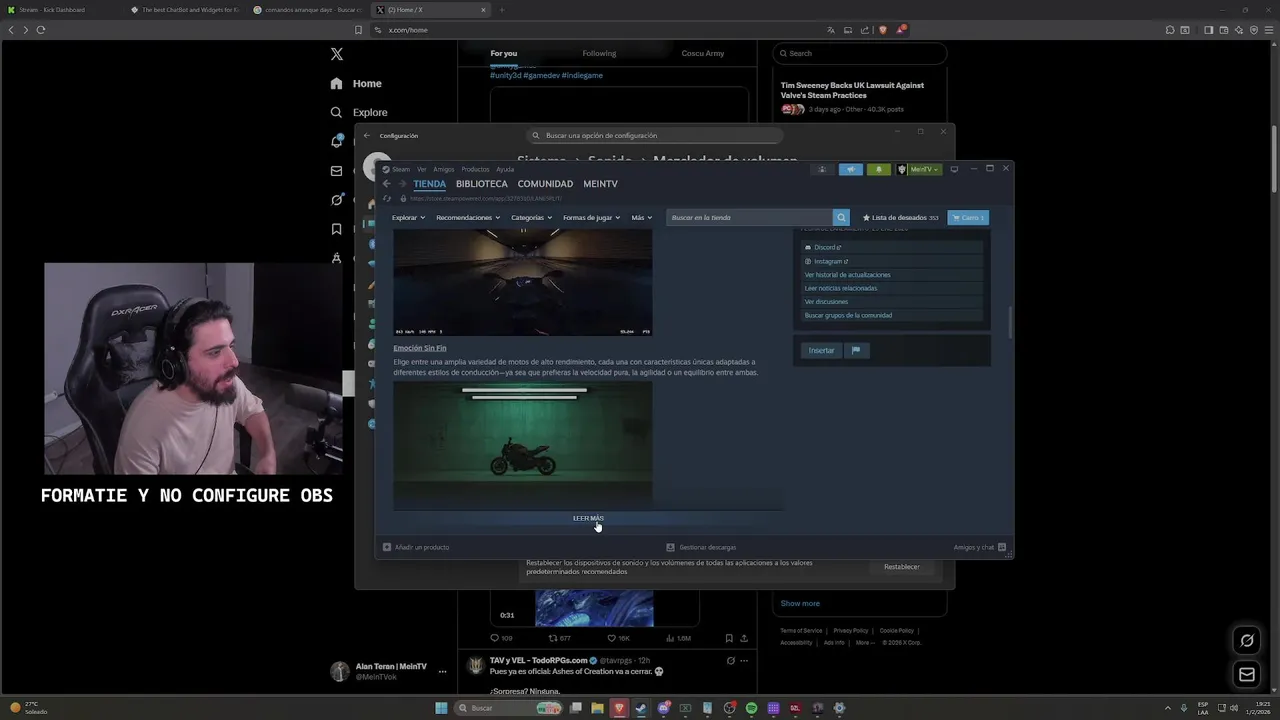Image resolution: width=1280 pixels, height=720 pixels.
Task: Click Añadir un producto in Steam footer
Action: (416, 547)
